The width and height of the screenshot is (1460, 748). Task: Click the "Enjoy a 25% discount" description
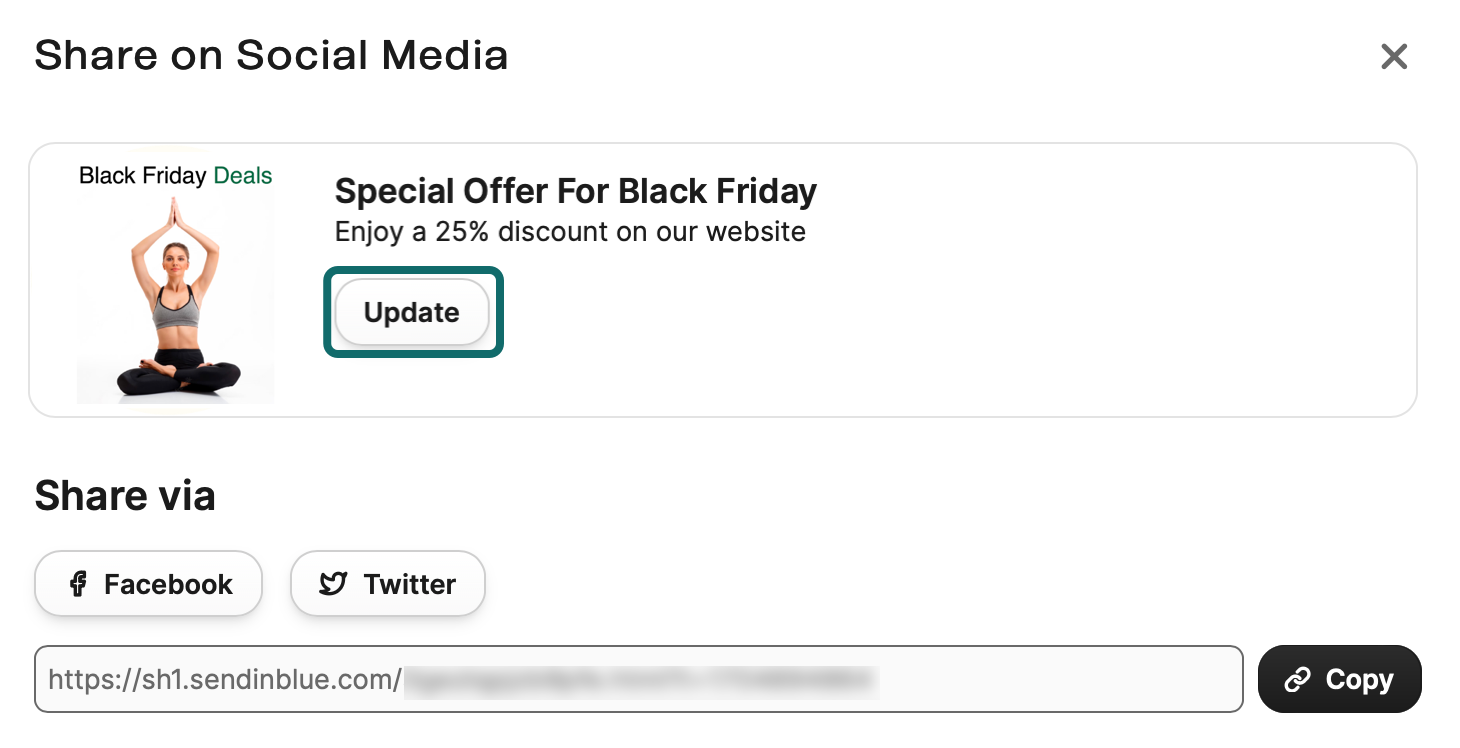[570, 232]
